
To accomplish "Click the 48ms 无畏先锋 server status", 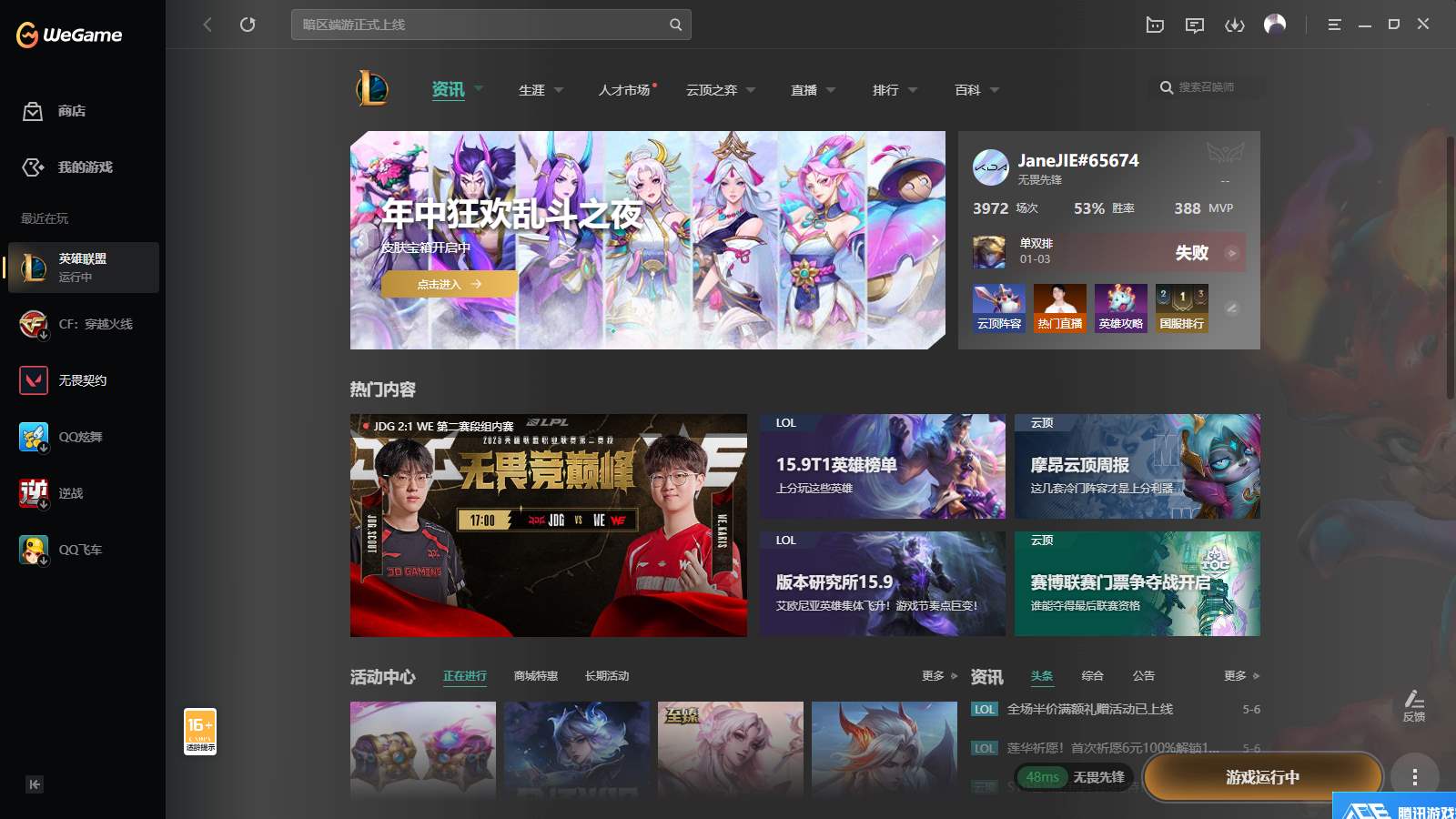I will [1075, 777].
